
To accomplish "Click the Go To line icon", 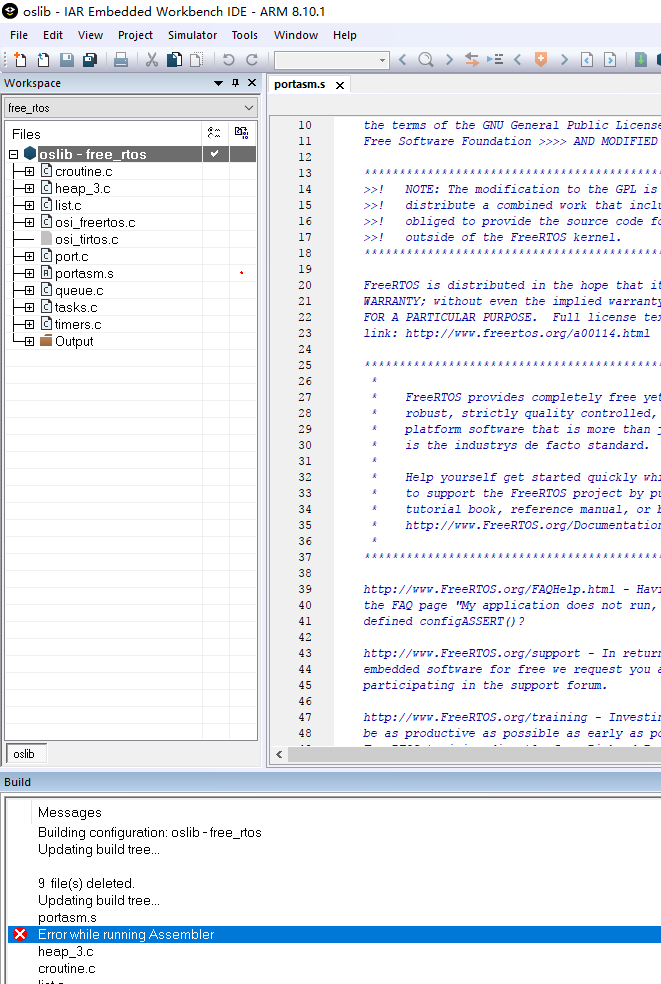I will [495, 60].
